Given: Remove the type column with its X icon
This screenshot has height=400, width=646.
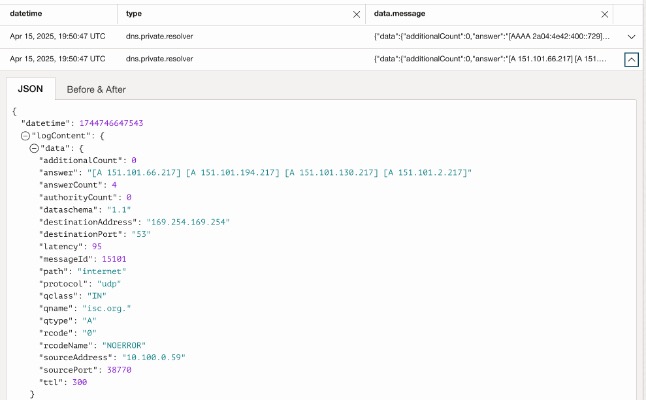Looking at the screenshot, I should [x=356, y=14].
